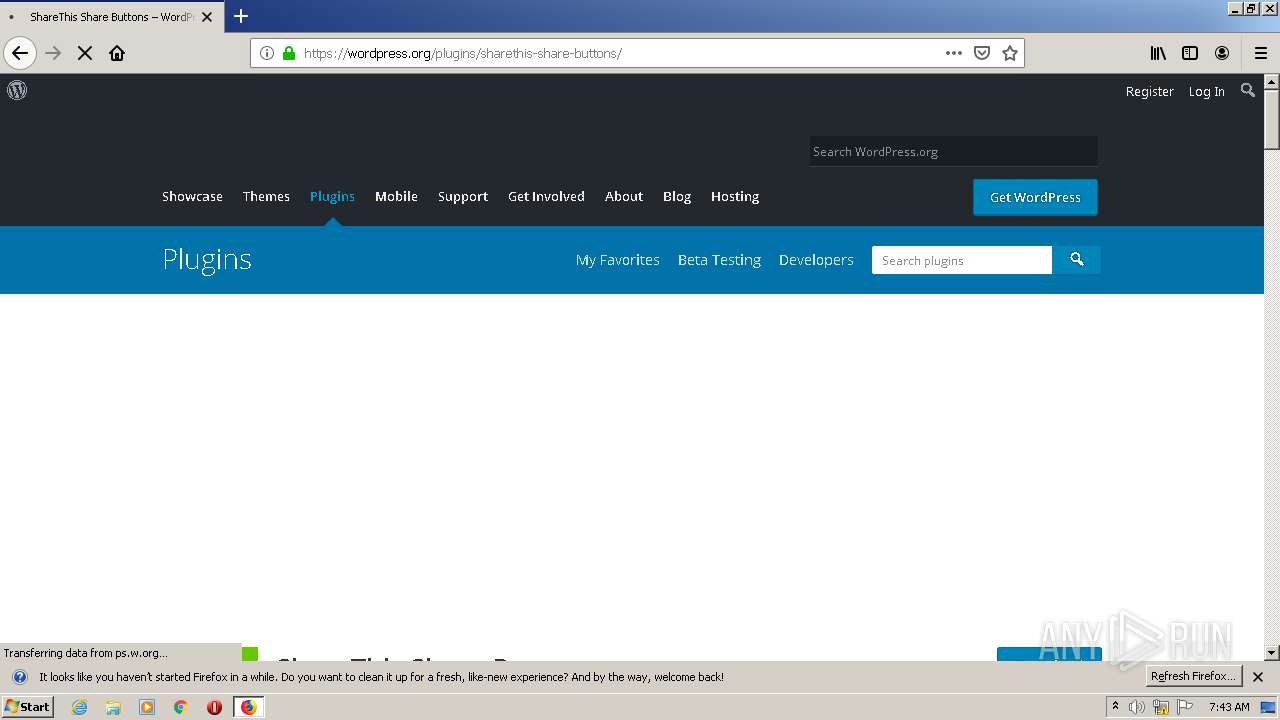Open the volume control in system tray
The width and height of the screenshot is (1280, 720).
pos(1137,707)
